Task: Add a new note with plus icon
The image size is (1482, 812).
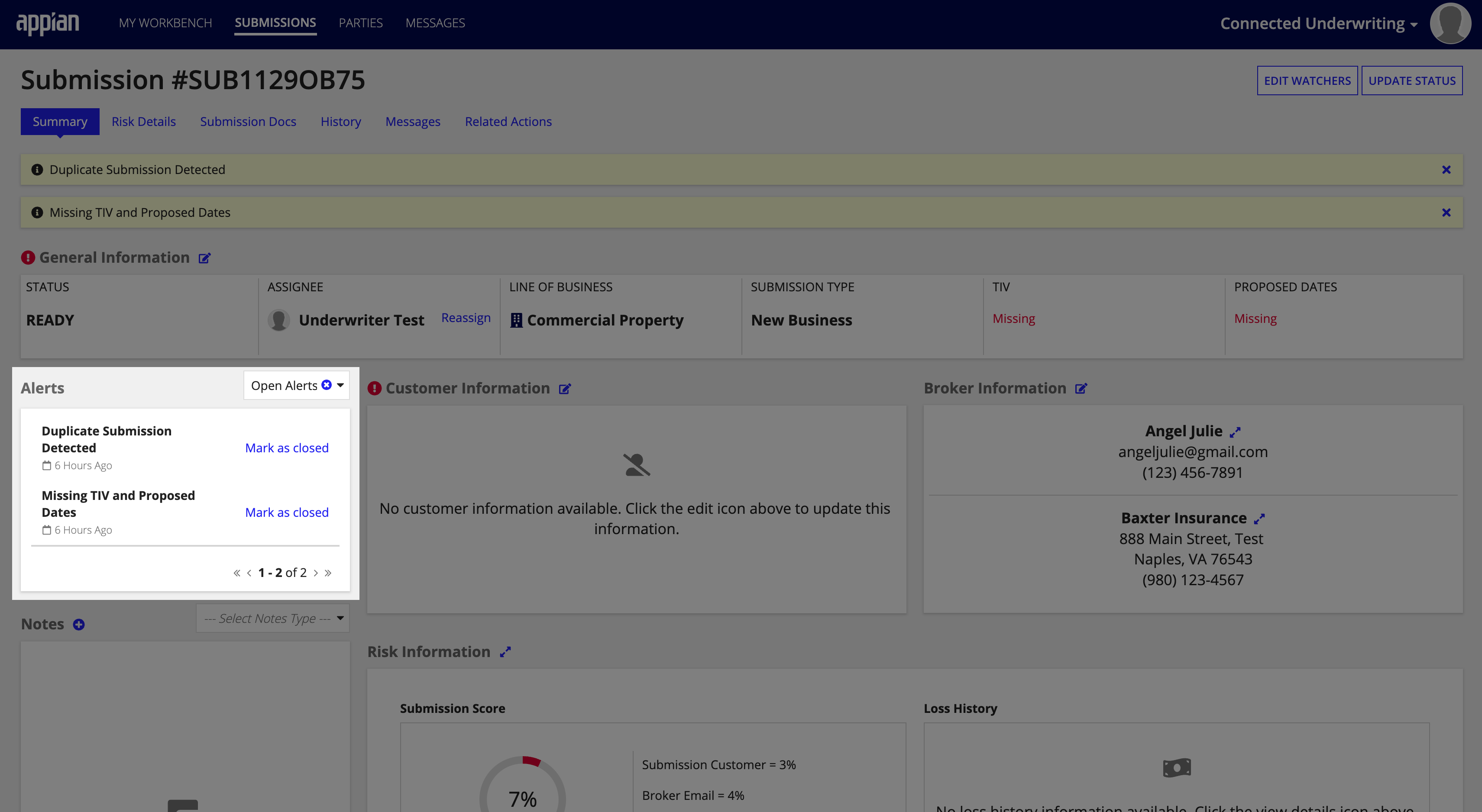Action: (79, 625)
